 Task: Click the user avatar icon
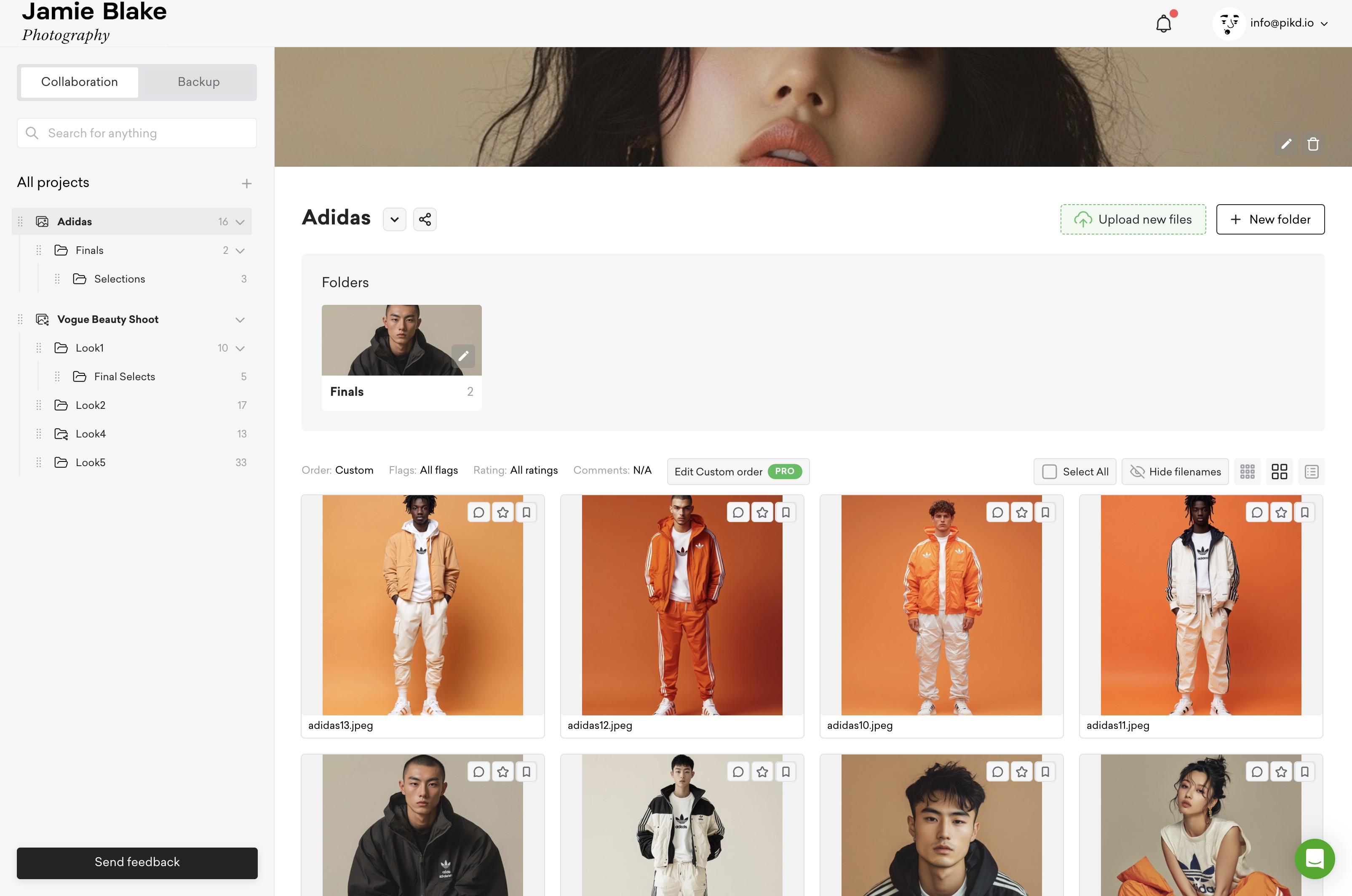point(1229,24)
